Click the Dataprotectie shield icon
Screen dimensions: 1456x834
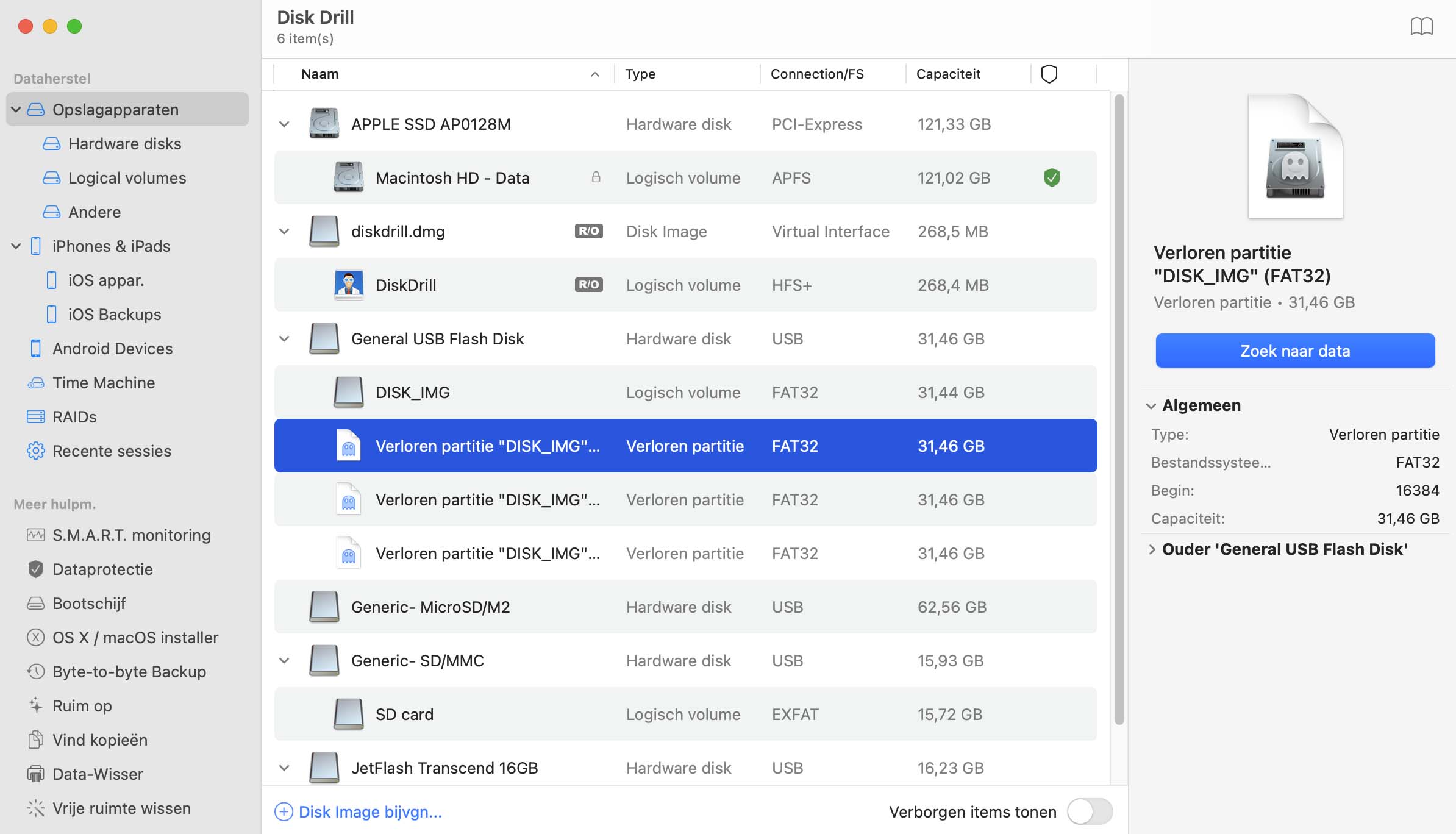pos(36,569)
